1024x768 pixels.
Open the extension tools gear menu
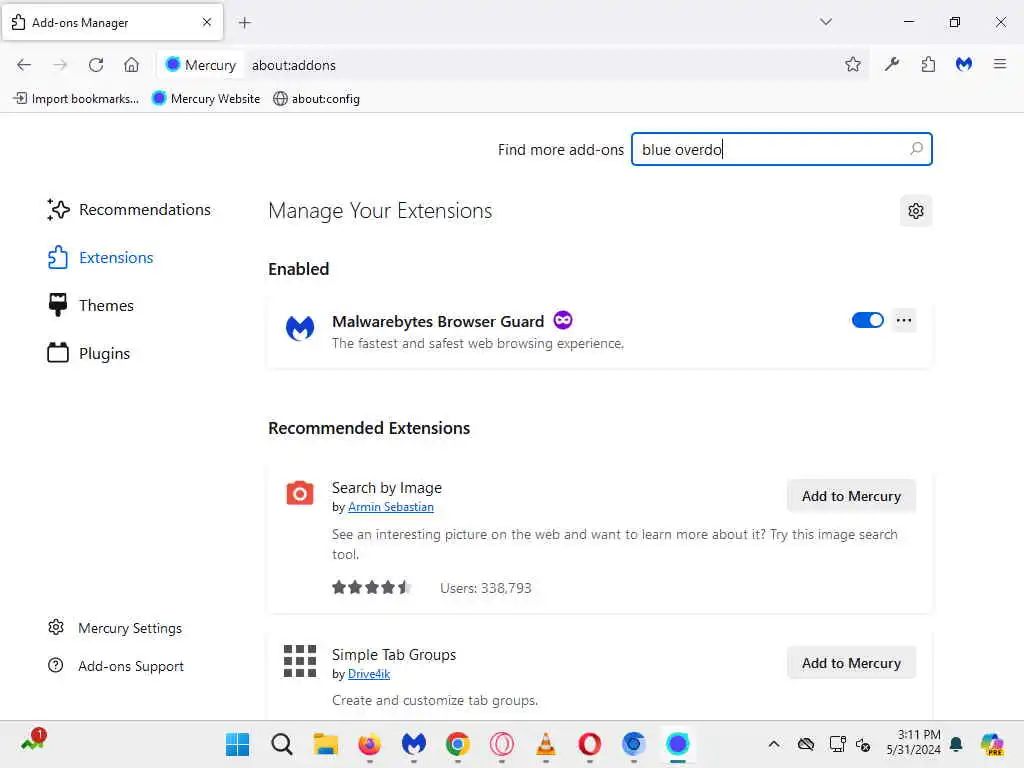click(916, 211)
